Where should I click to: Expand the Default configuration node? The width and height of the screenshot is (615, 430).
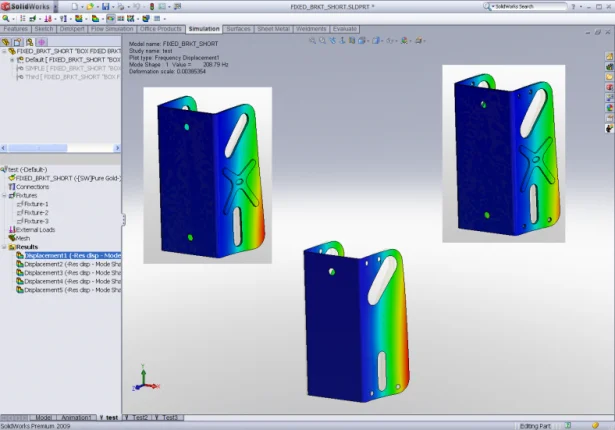click(13, 60)
